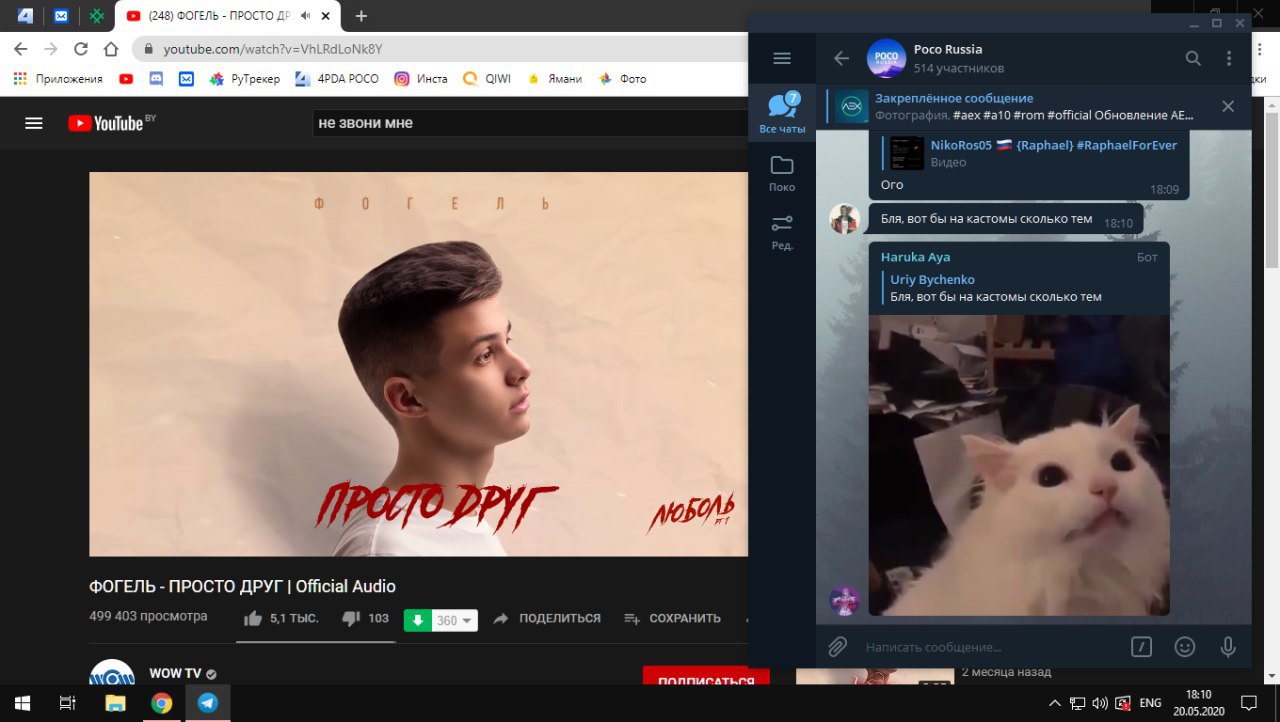Open the Поко folder in Telegram sidebar
This screenshot has height=722, width=1280.
782,173
